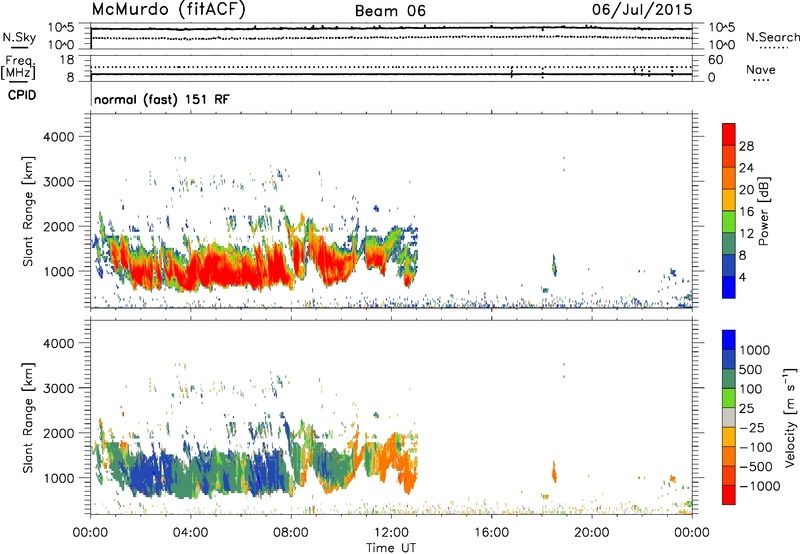Click the "08:00" time tick label
The height and width of the screenshot is (554, 800).
pos(291,533)
